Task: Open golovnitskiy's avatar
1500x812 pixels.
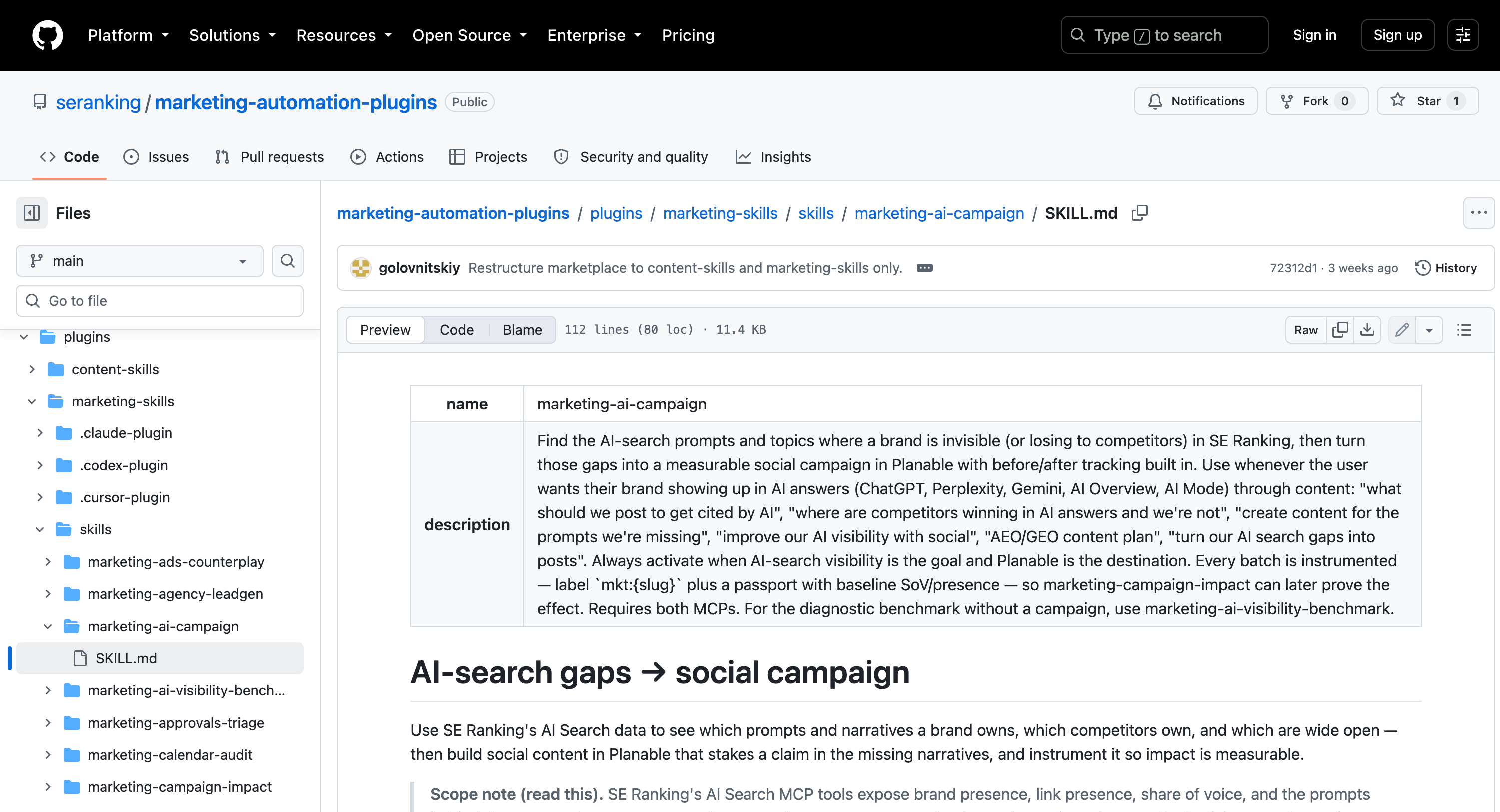Action: [x=361, y=268]
